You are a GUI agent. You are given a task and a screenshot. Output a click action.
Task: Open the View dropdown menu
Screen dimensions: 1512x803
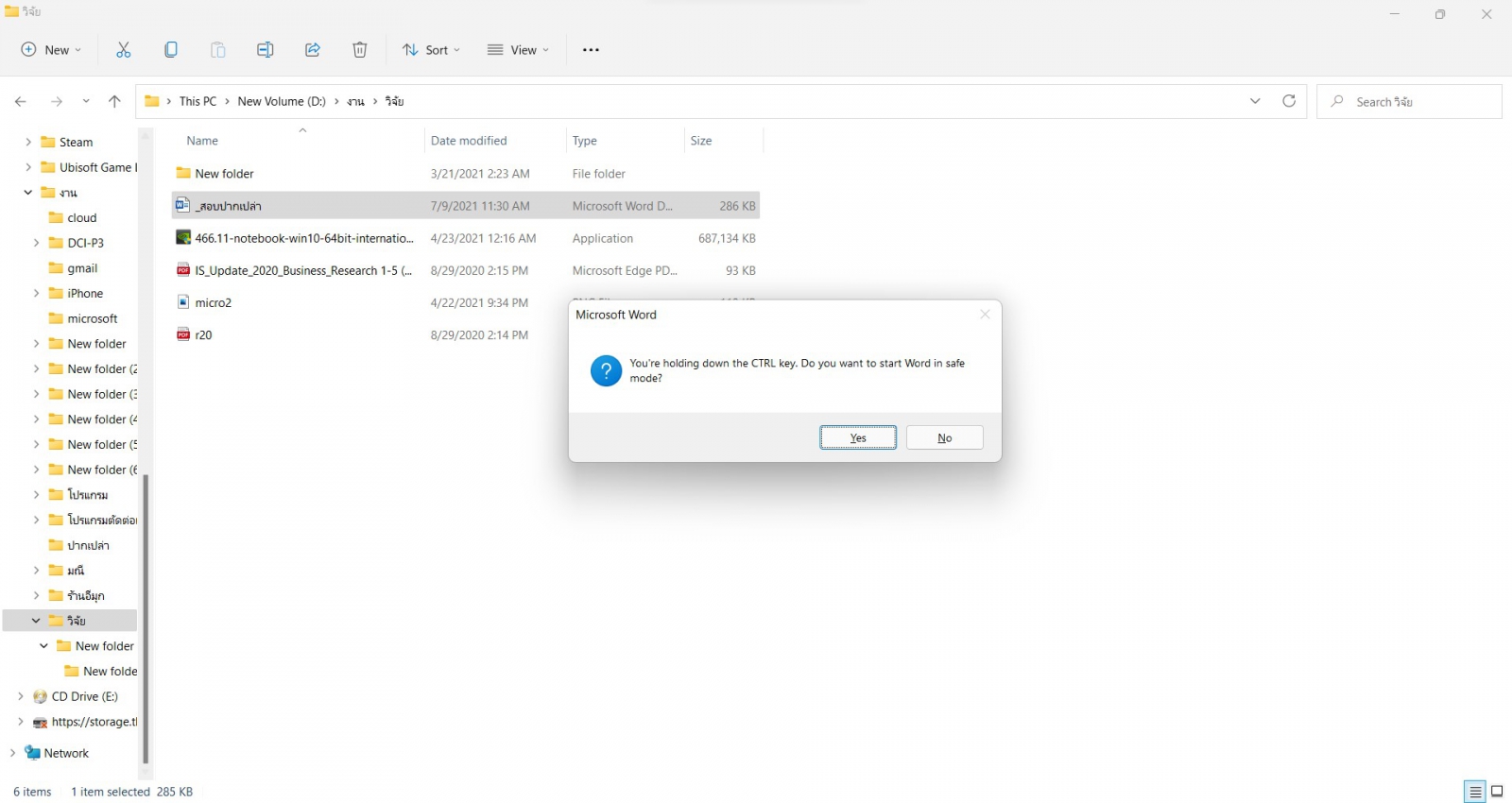pos(518,50)
